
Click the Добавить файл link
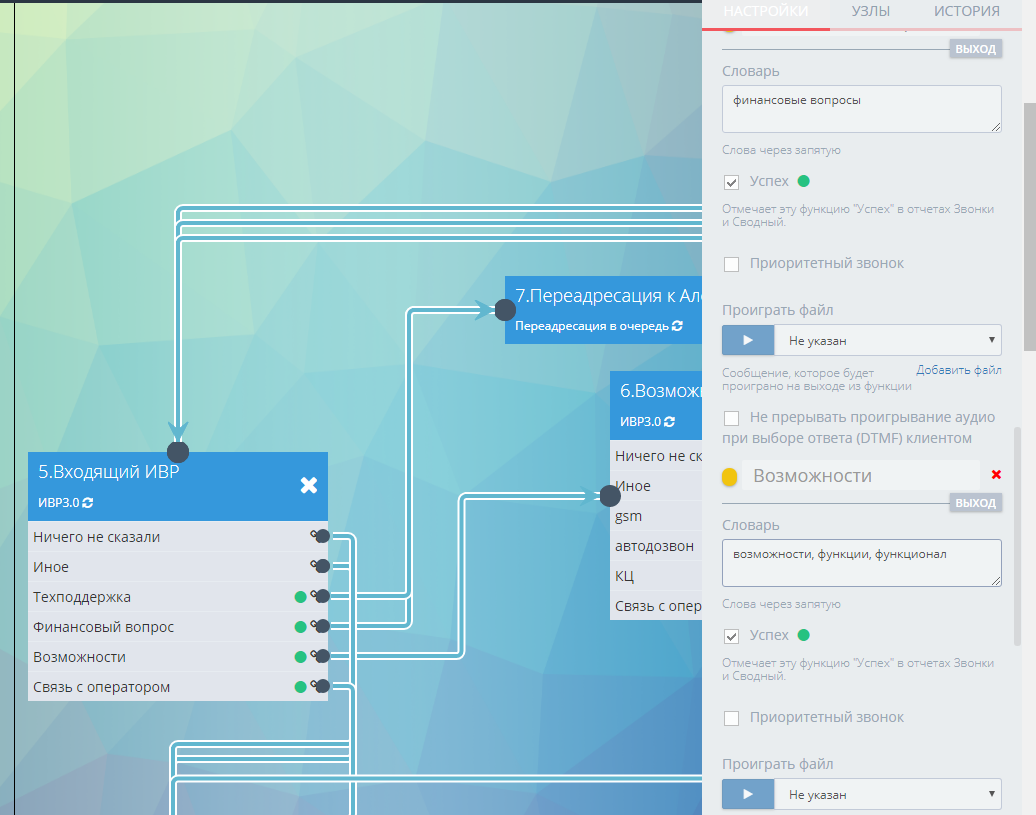tap(958, 371)
